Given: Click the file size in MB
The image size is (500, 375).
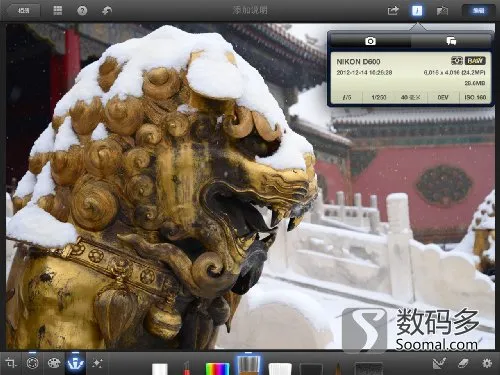Looking at the screenshot, I should (x=475, y=83).
